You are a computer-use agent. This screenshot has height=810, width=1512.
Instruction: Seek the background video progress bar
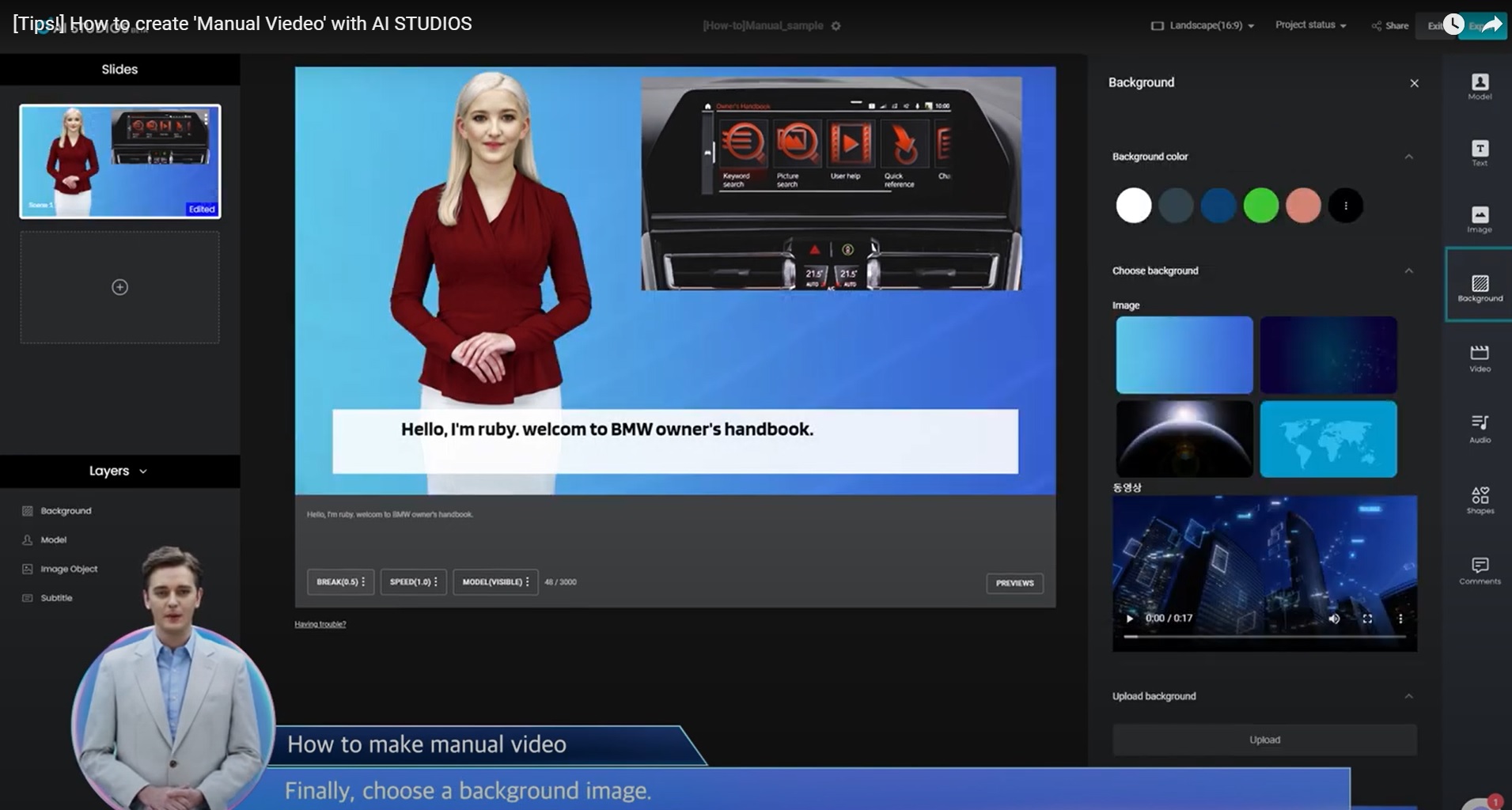tap(1264, 636)
